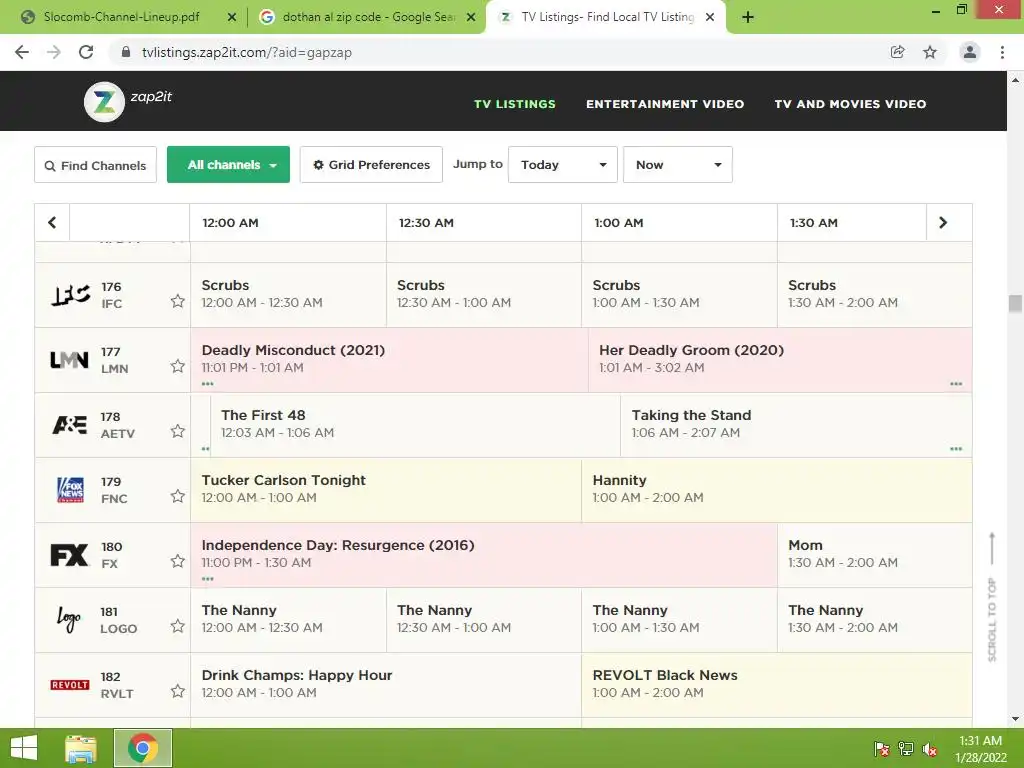Click the Fox News channel logo

(x=71, y=490)
